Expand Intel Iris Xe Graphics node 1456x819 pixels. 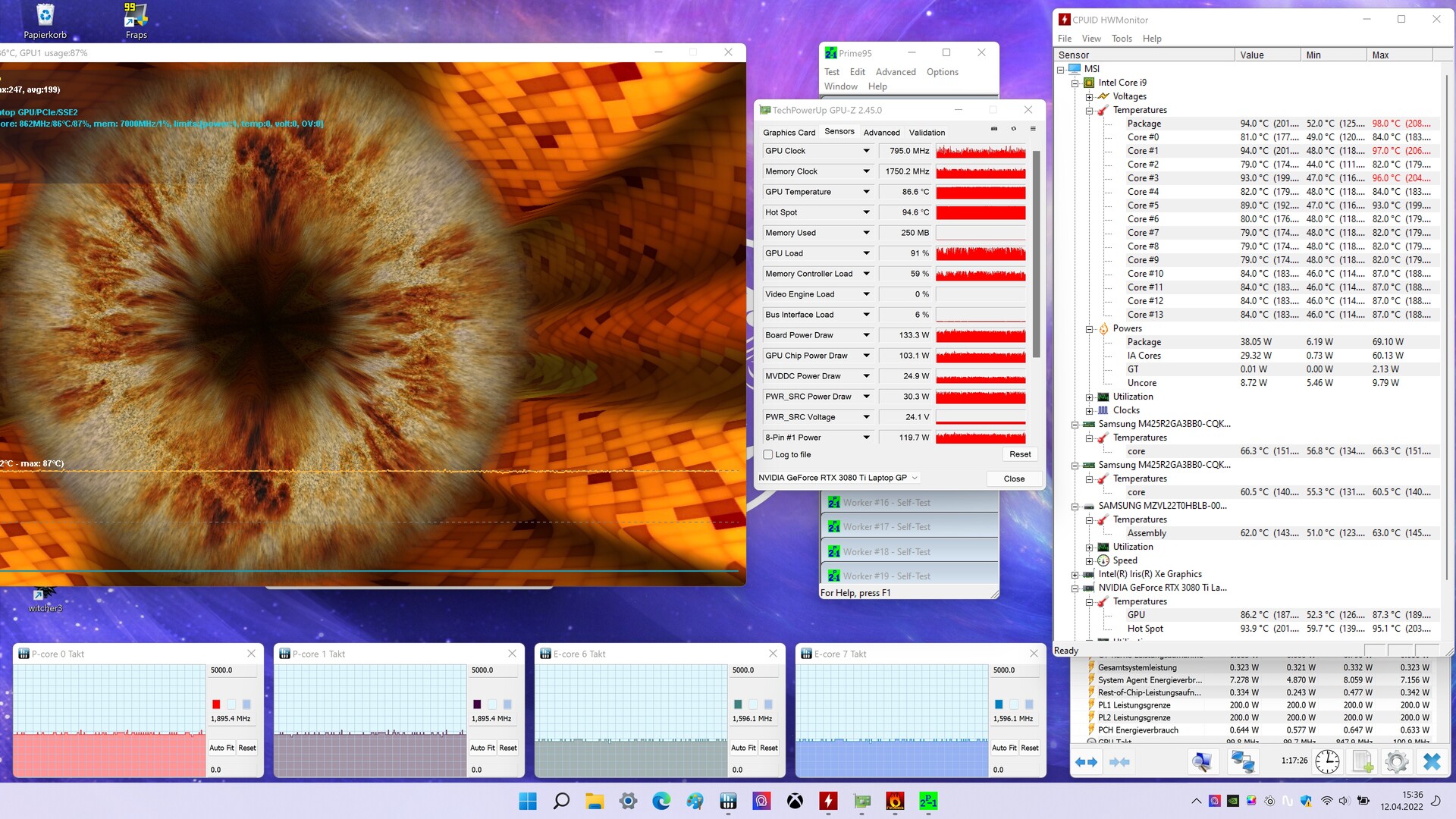(x=1075, y=575)
